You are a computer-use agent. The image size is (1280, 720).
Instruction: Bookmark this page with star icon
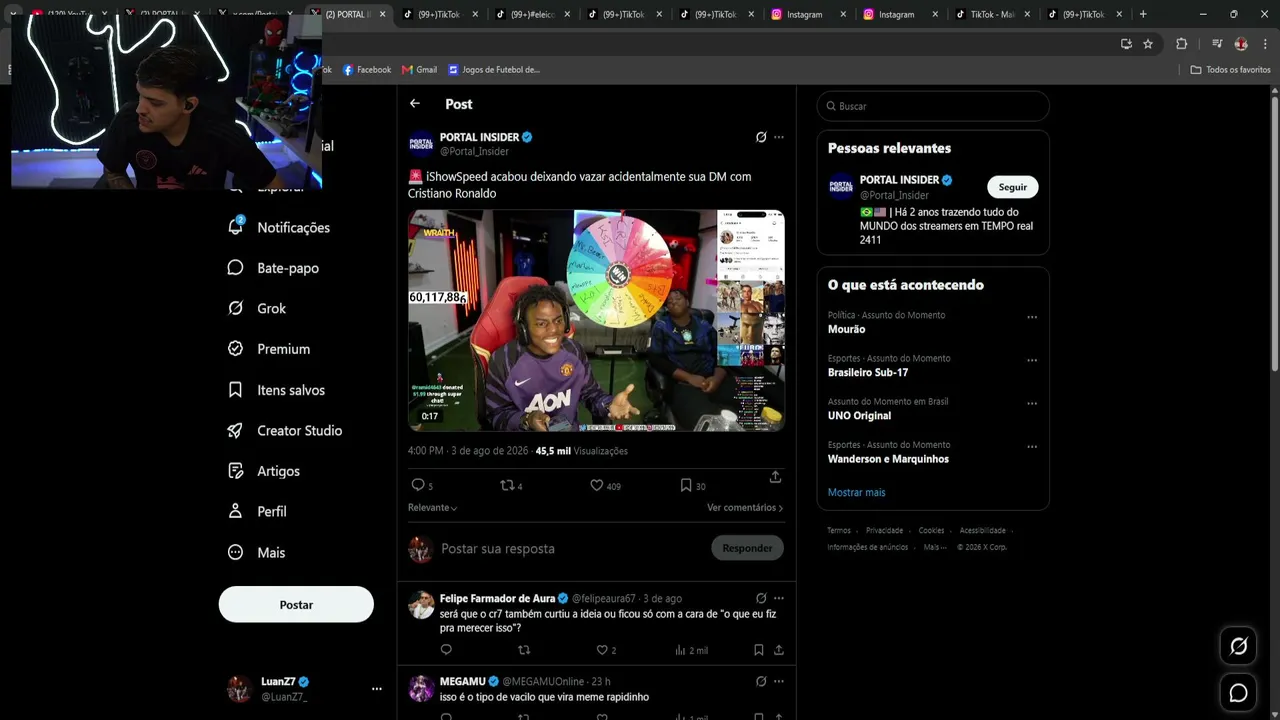1148,44
